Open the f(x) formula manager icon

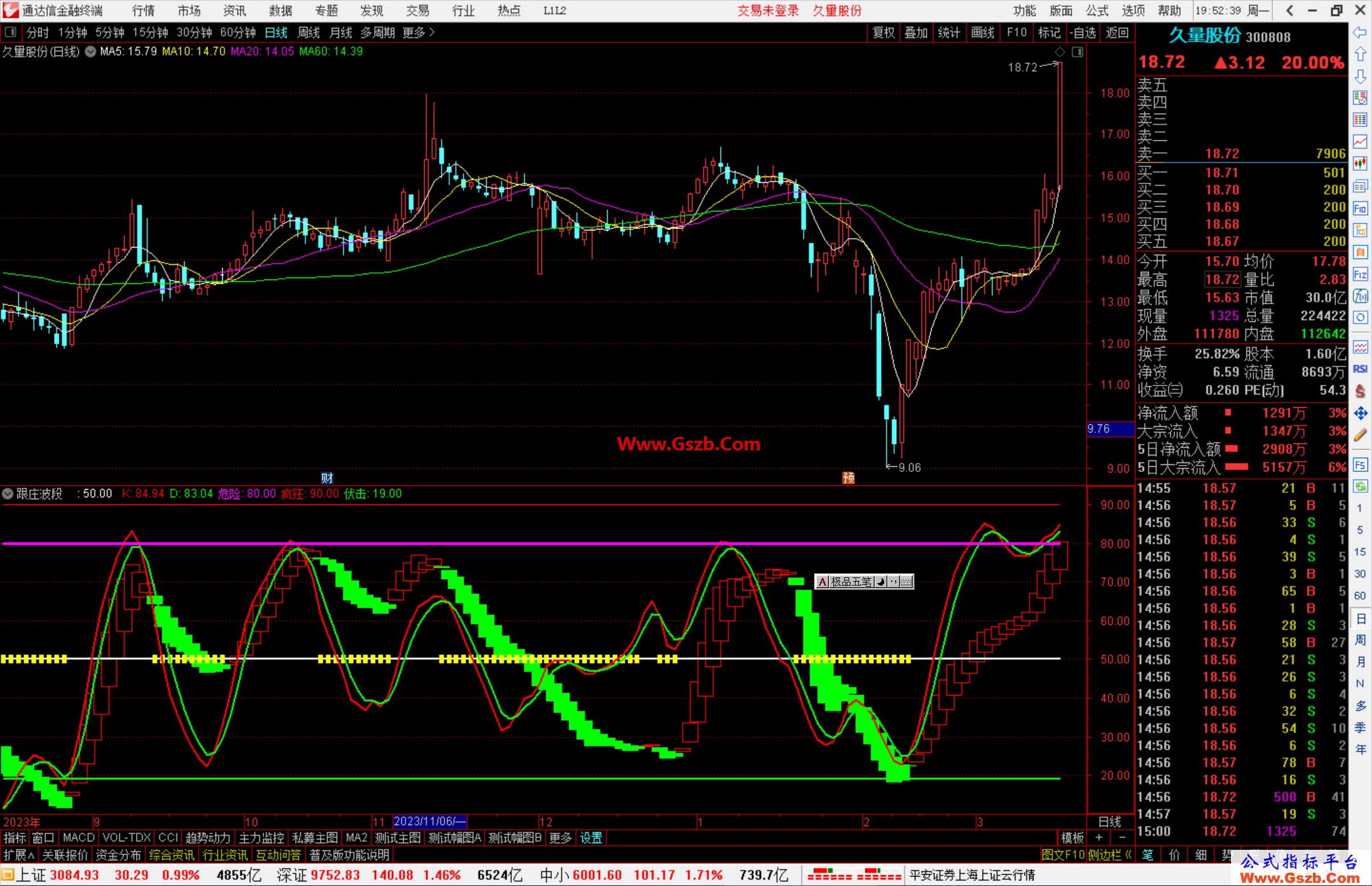tap(1360, 296)
